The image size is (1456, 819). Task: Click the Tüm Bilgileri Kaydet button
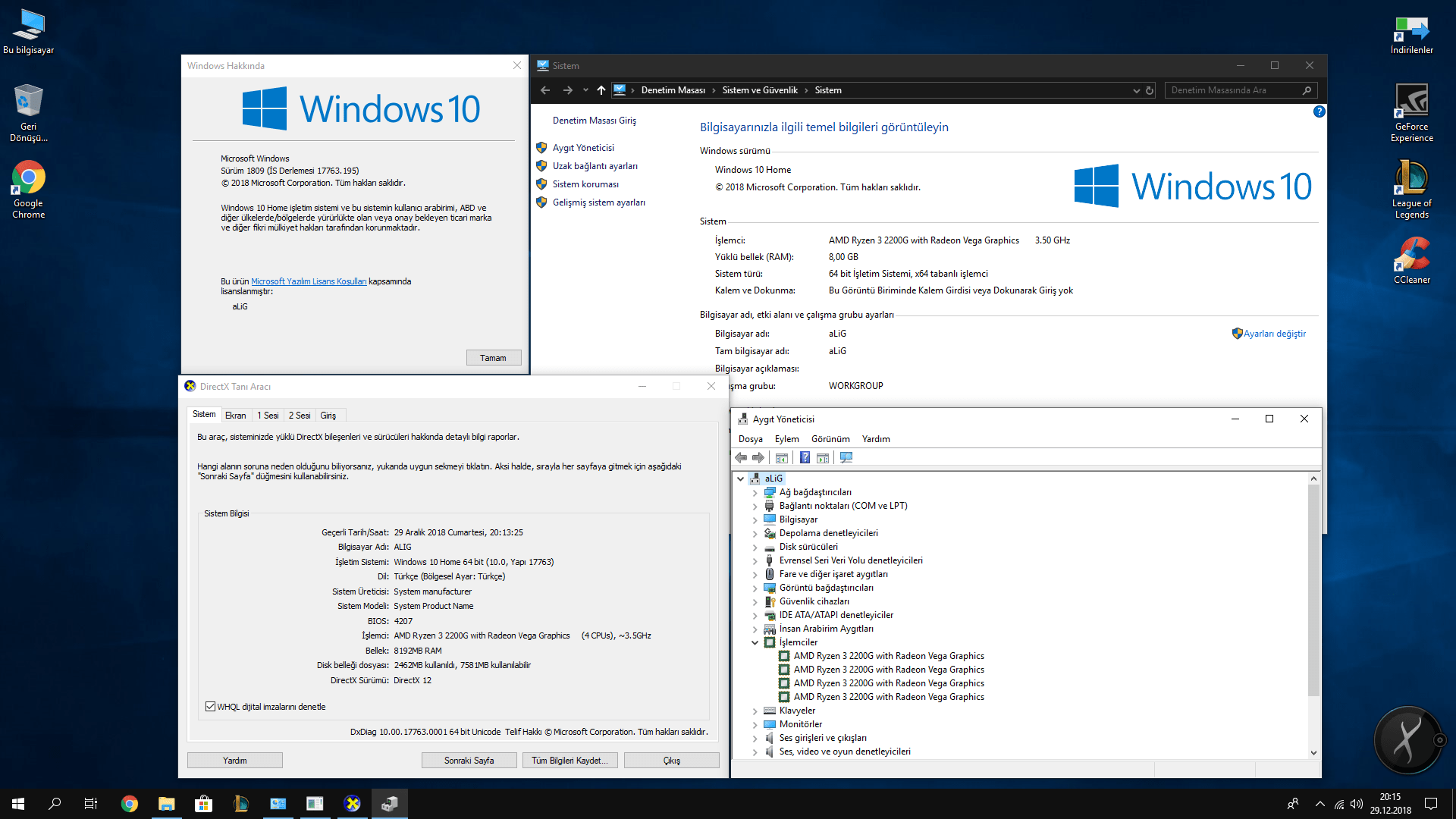[x=570, y=761]
